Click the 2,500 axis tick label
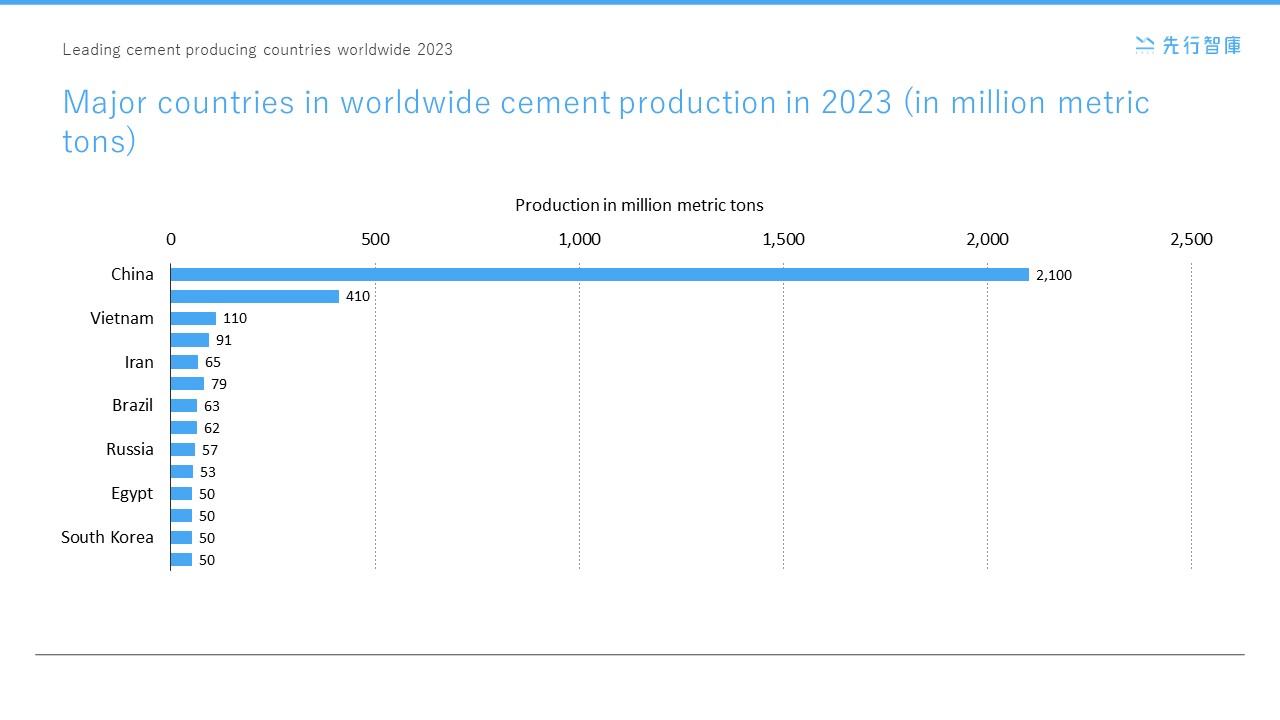 [x=1191, y=239]
